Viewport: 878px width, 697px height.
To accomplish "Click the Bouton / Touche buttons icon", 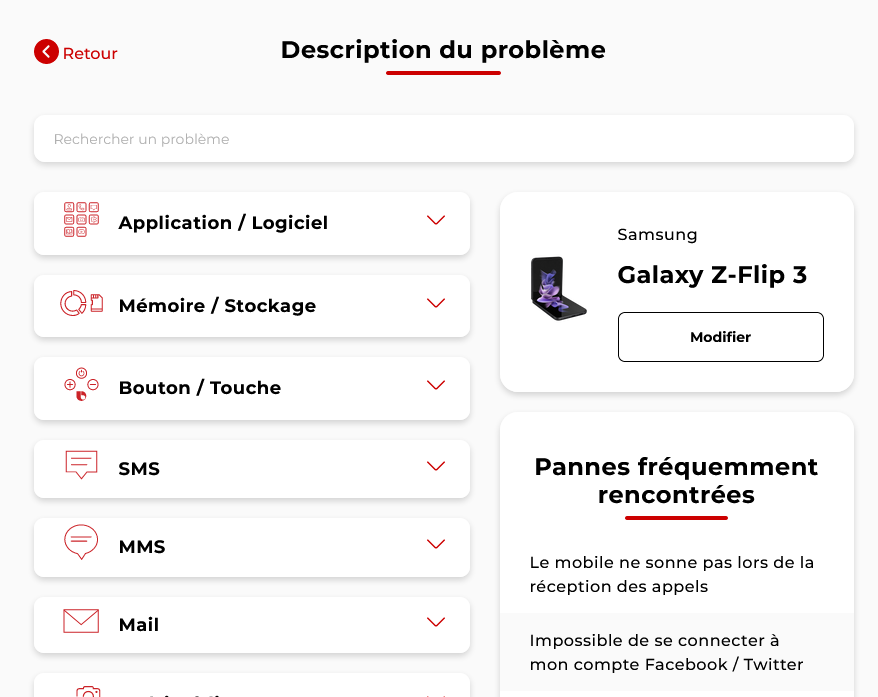I will pyautogui.click(x=82, y=385).
